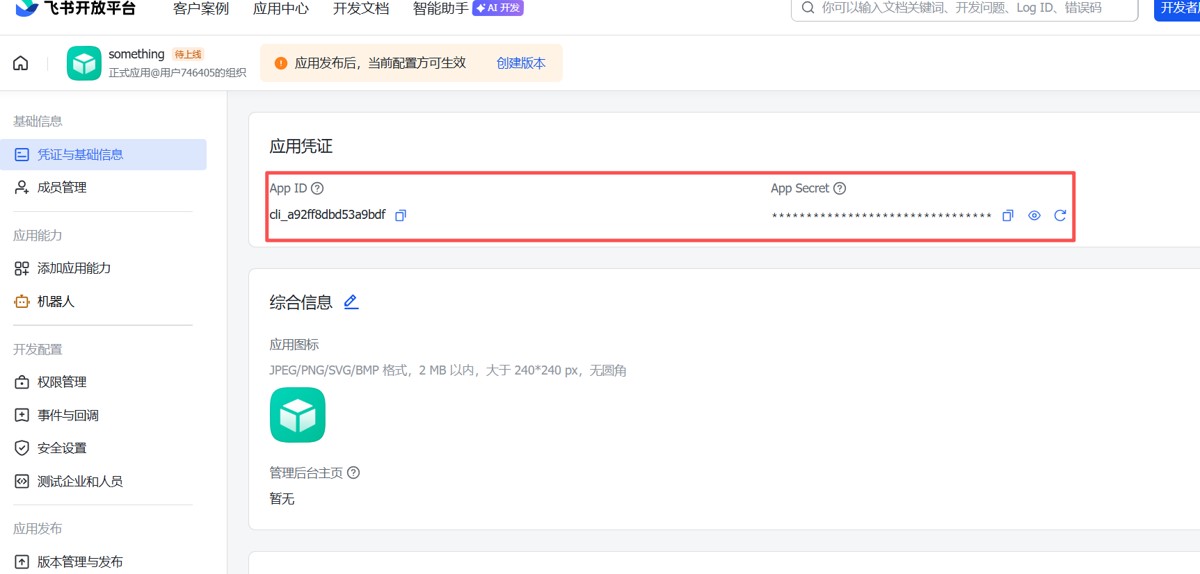Open help tooltip next to App ID
This screenshot has width=1200, height=574.
(318, 188)
